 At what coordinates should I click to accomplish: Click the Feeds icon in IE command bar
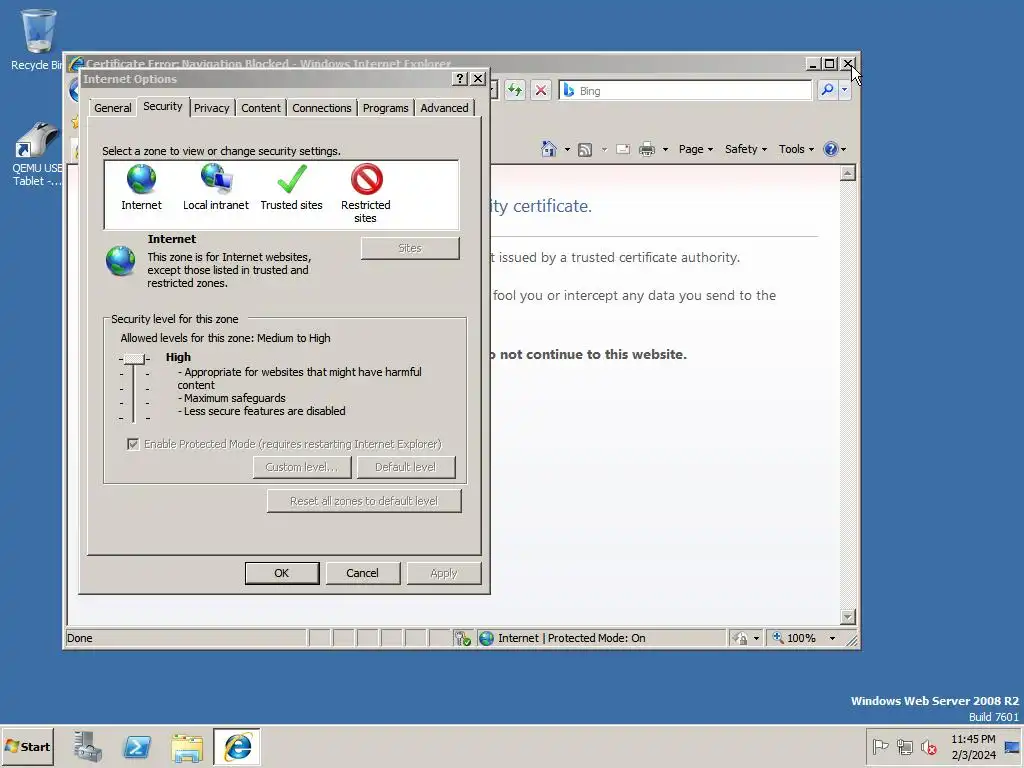(585, 150)
